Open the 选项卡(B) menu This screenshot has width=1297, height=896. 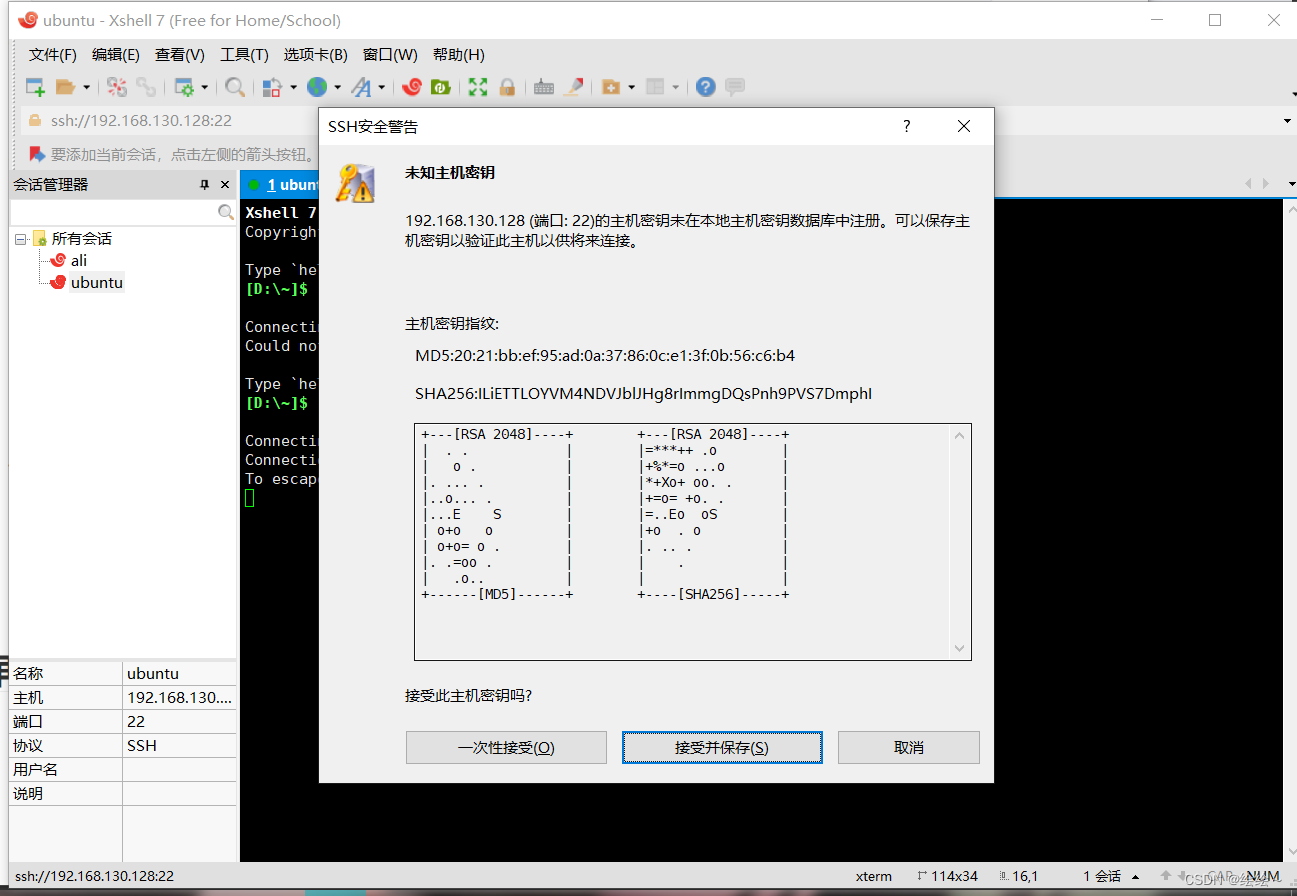pos(315,55)
